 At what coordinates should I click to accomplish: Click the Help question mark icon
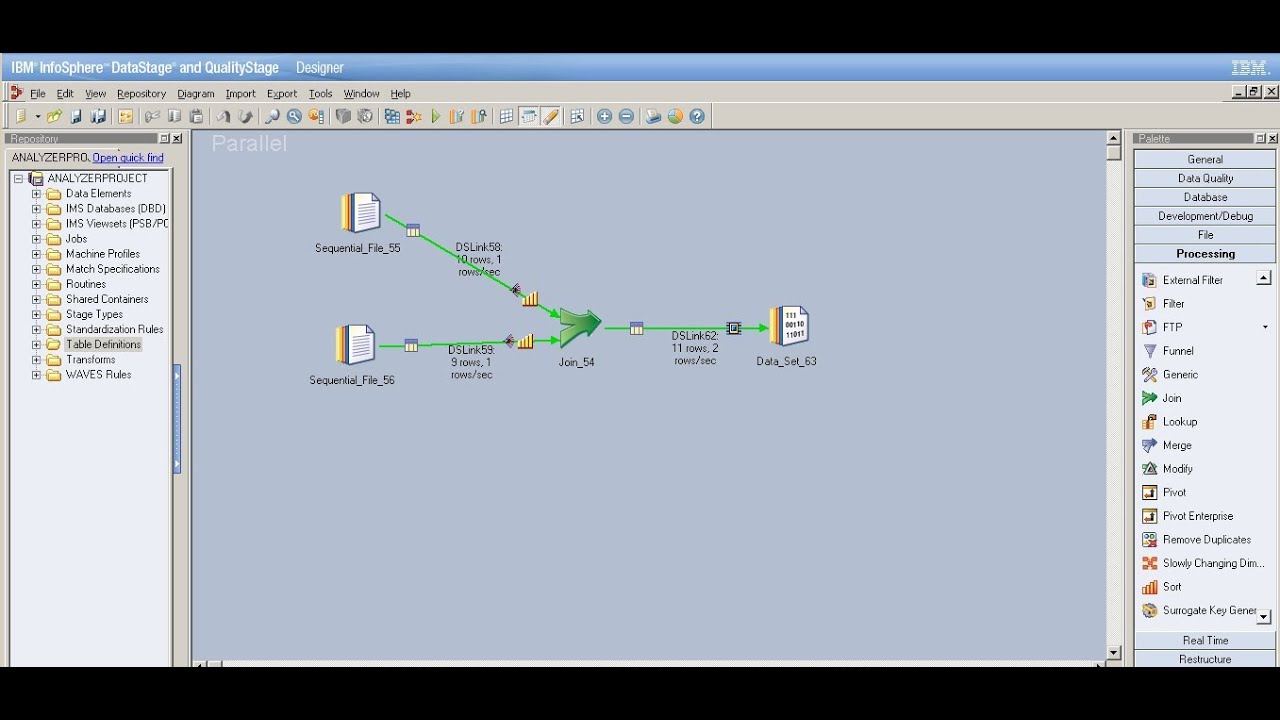click(x=697, y=117)
